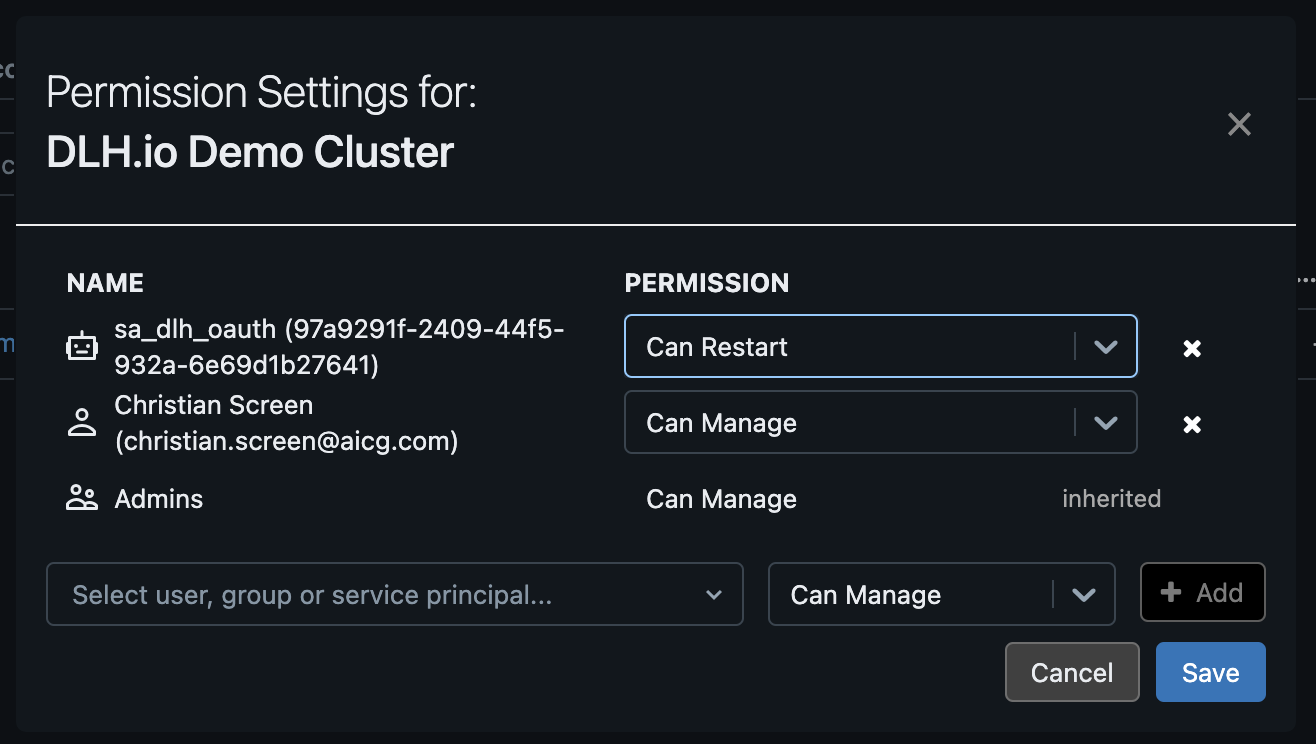Click the user icon beside Christian Screen
The width and height of the screenshot is (1316, 744).
point(82,422)
